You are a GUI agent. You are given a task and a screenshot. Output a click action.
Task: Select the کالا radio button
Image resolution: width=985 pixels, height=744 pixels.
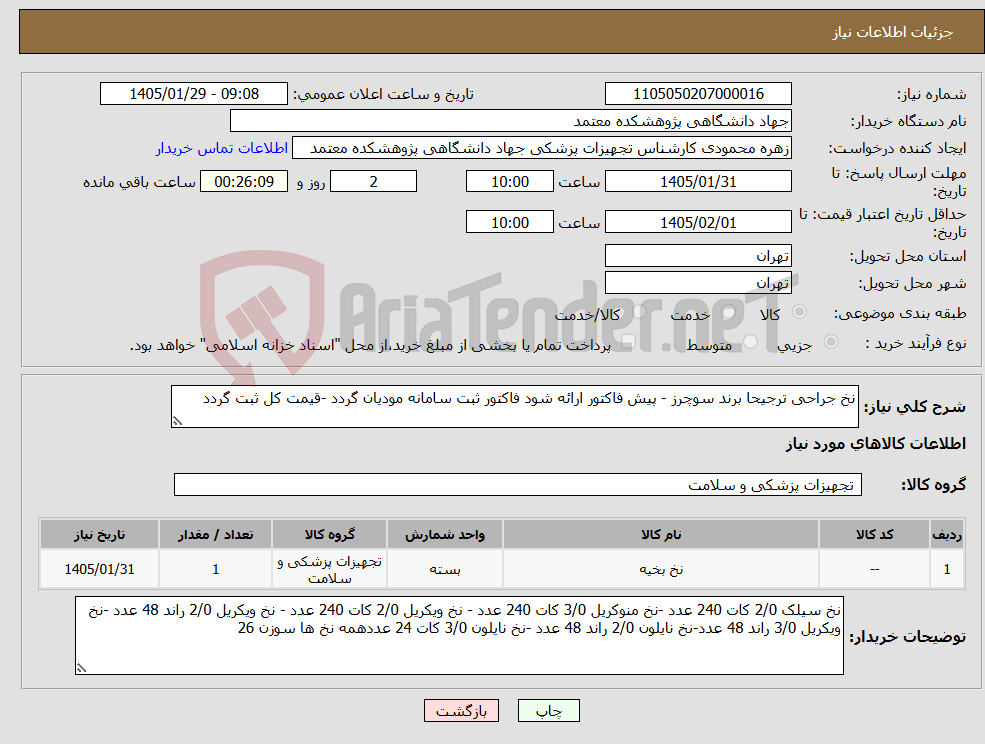[800, 312]
